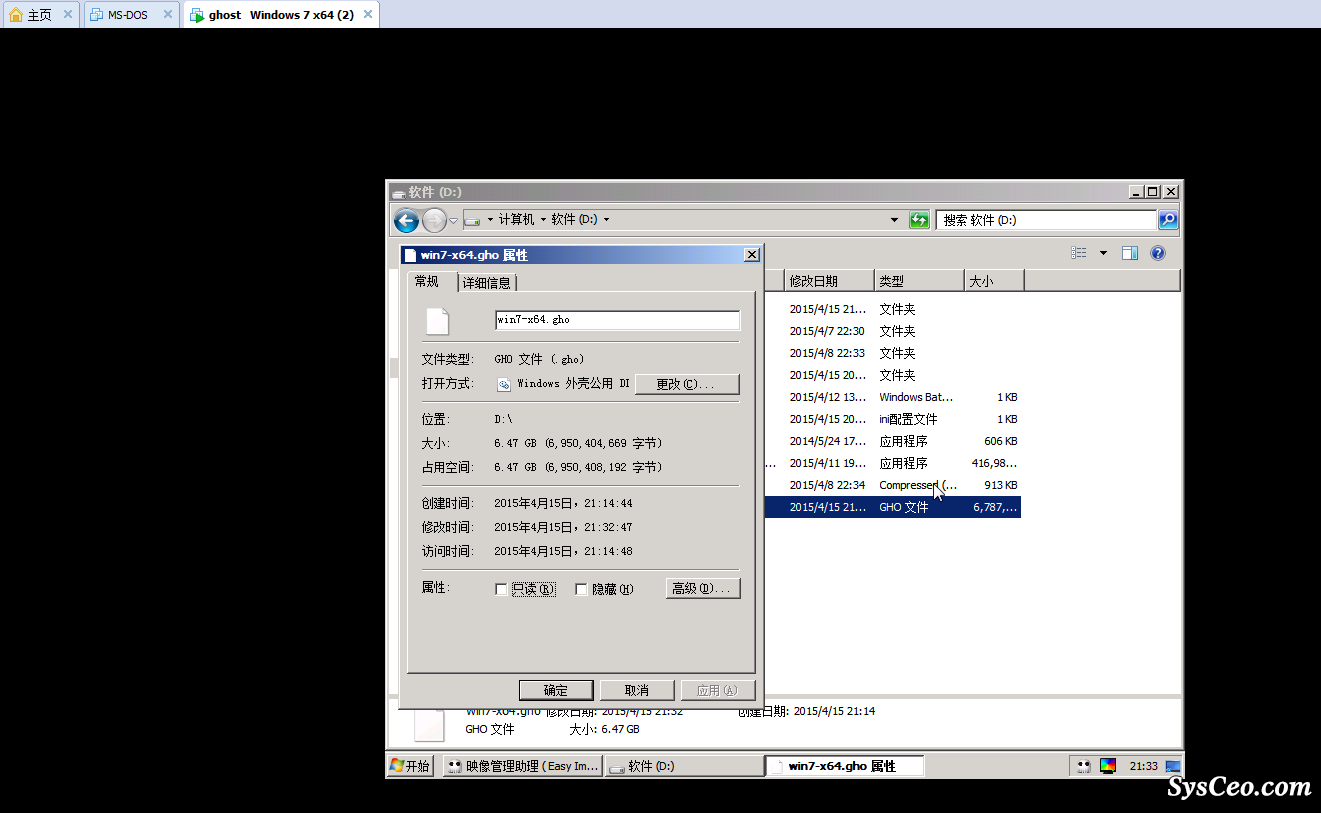Toggle the preview pane icon

pos(1130,253)
